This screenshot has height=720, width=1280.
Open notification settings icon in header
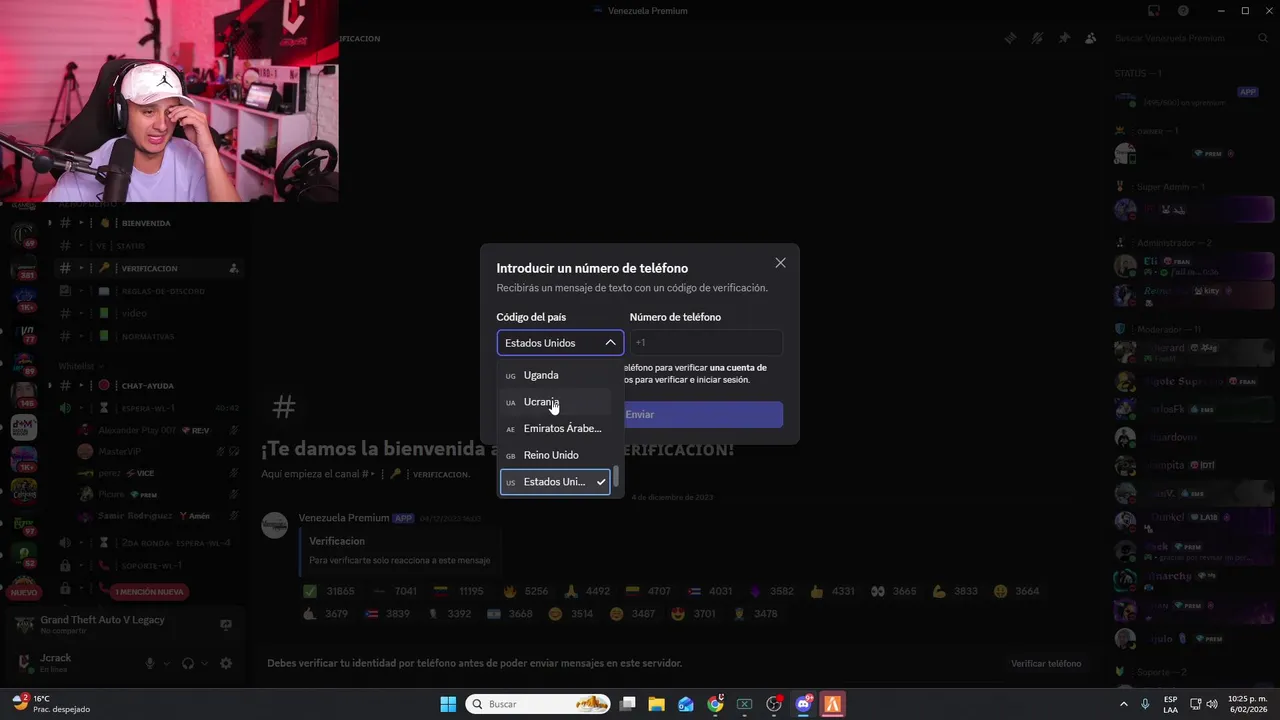[x=1037, y=38]
